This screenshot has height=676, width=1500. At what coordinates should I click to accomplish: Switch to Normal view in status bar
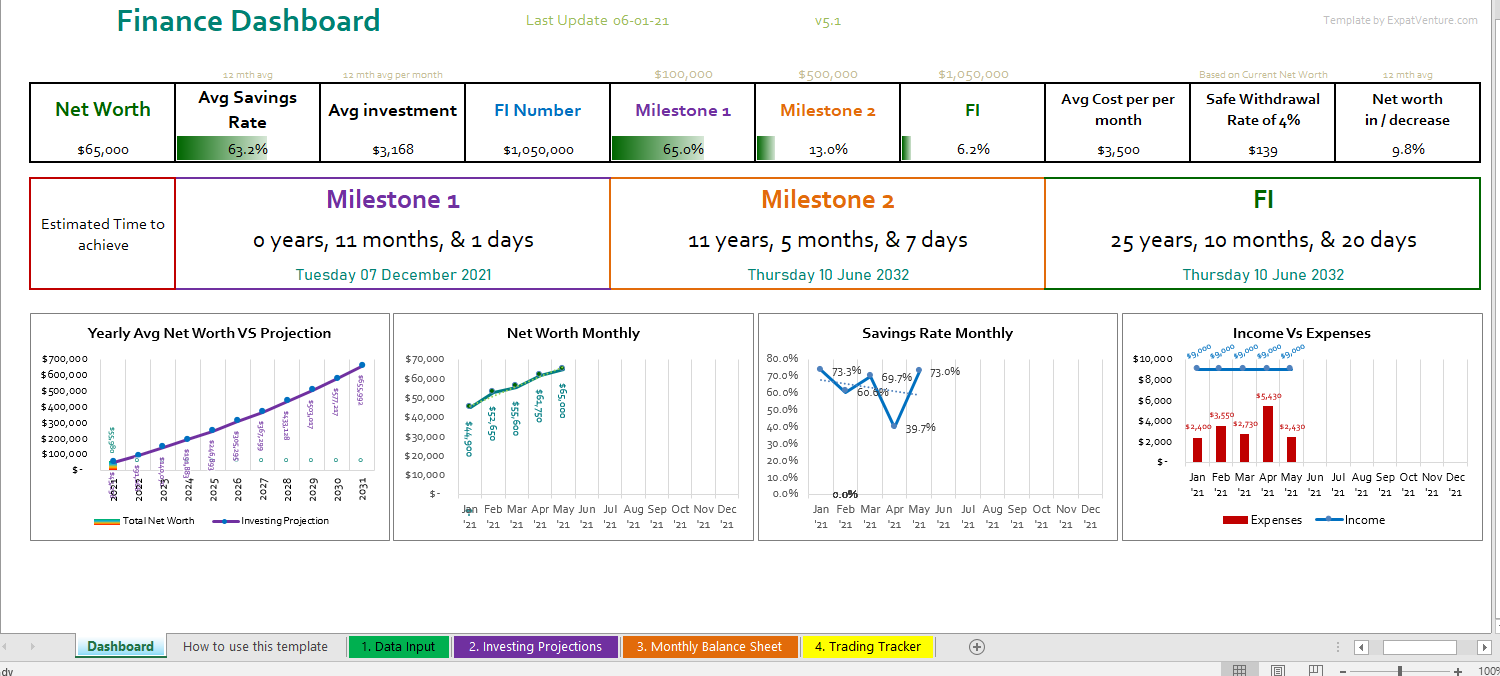tap(1239, 670)
